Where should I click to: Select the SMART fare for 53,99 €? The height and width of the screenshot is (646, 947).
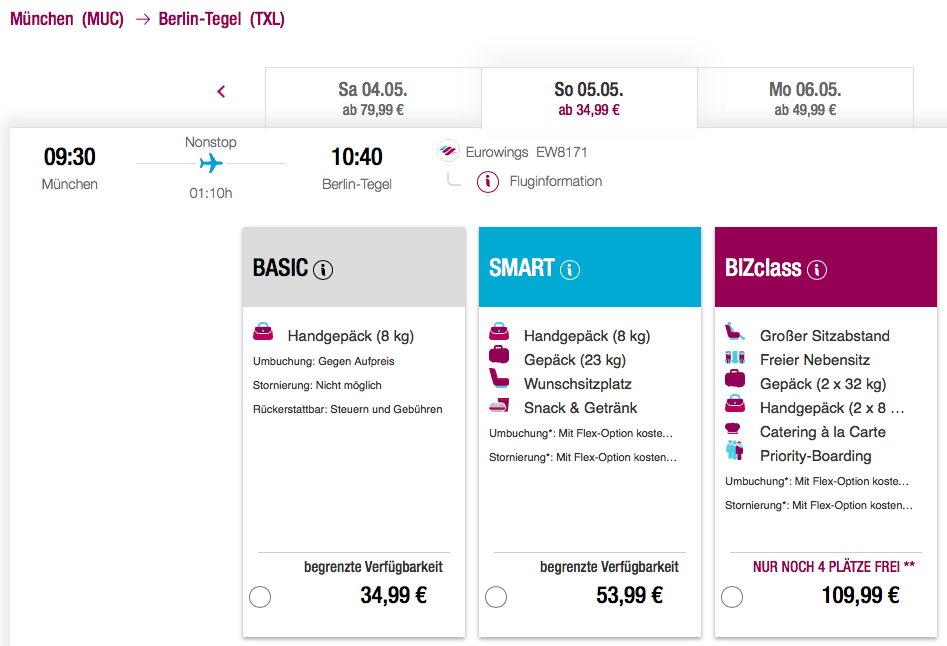point(496,597)
